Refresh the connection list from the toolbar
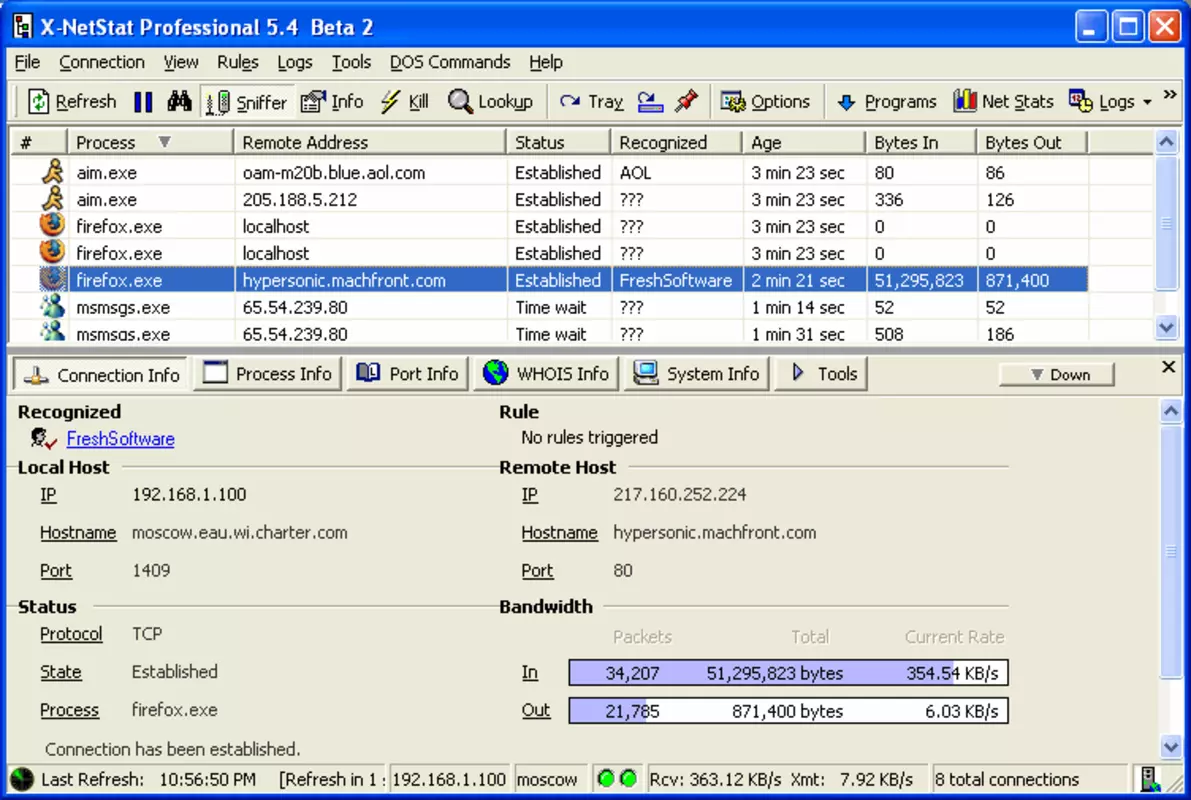Screen dimensions: 1191x800 click(x=71, y=102)
